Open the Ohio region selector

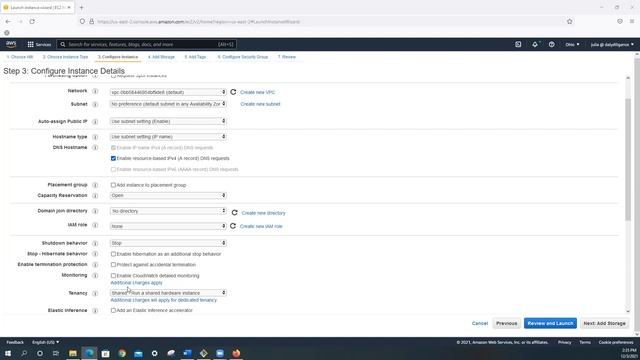572,44
